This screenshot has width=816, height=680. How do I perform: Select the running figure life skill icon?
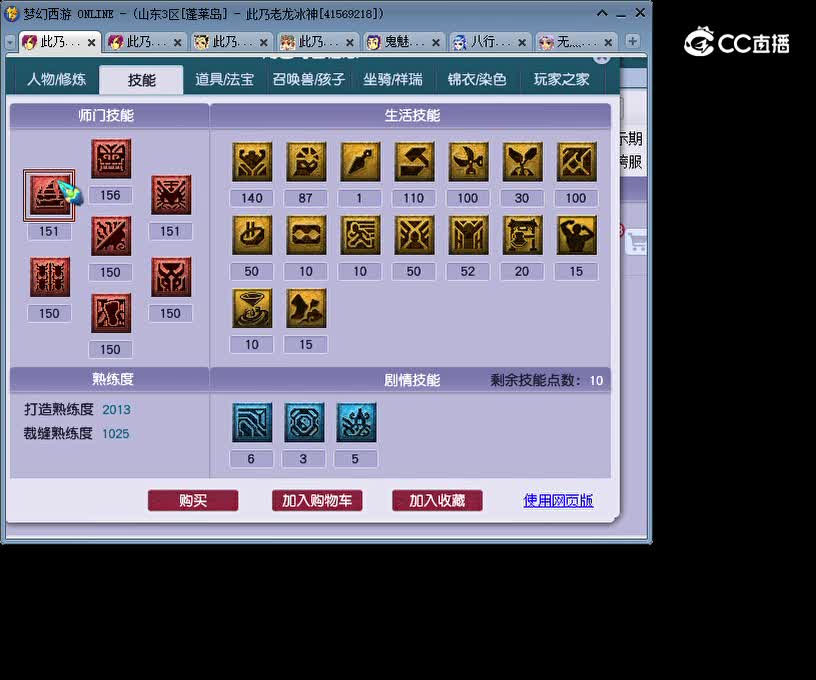(360, 235)
